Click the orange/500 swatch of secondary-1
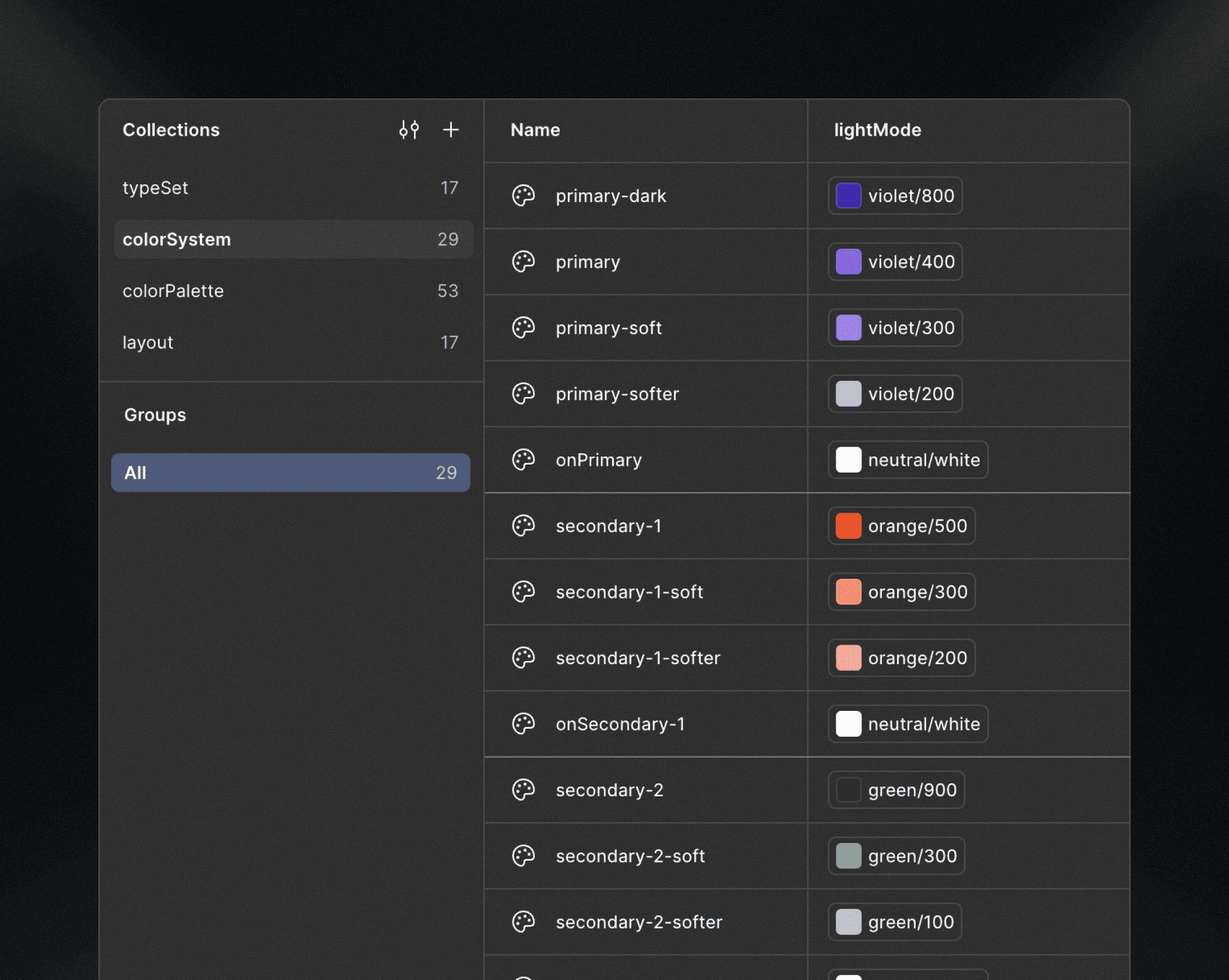The image size is (1229, 980). [901, 526]
